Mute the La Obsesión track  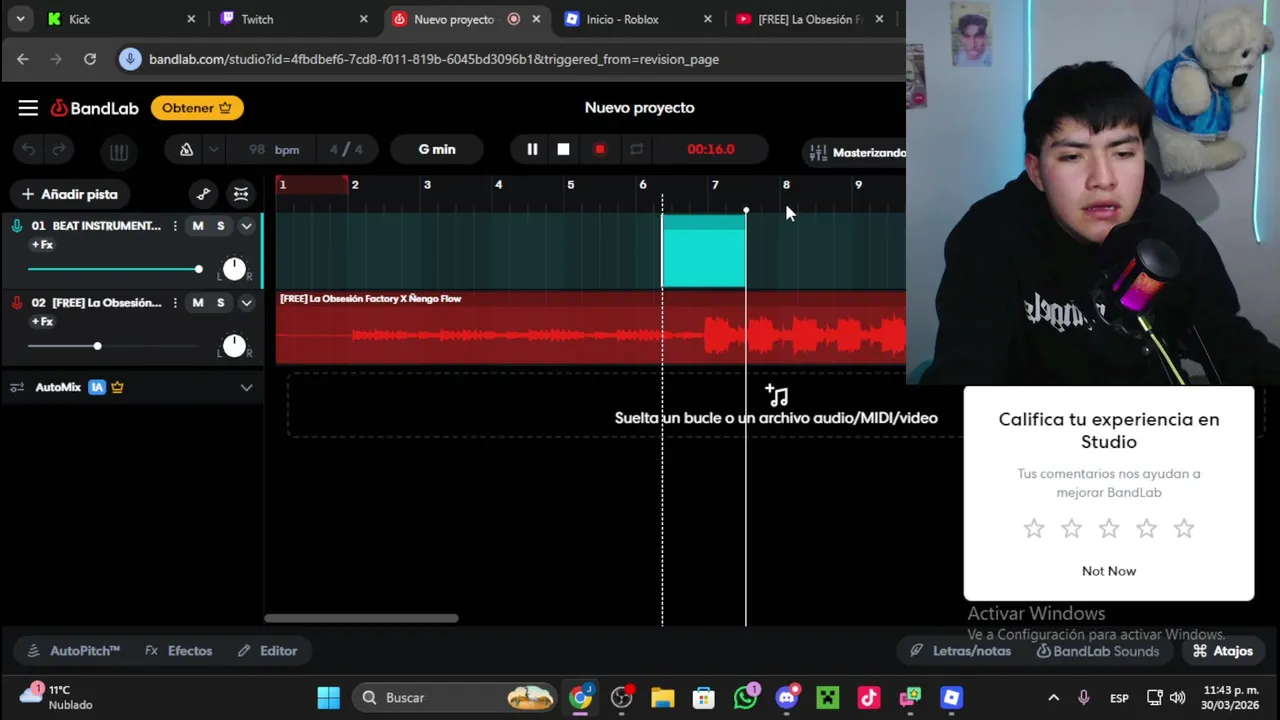[x=198, y=303]
